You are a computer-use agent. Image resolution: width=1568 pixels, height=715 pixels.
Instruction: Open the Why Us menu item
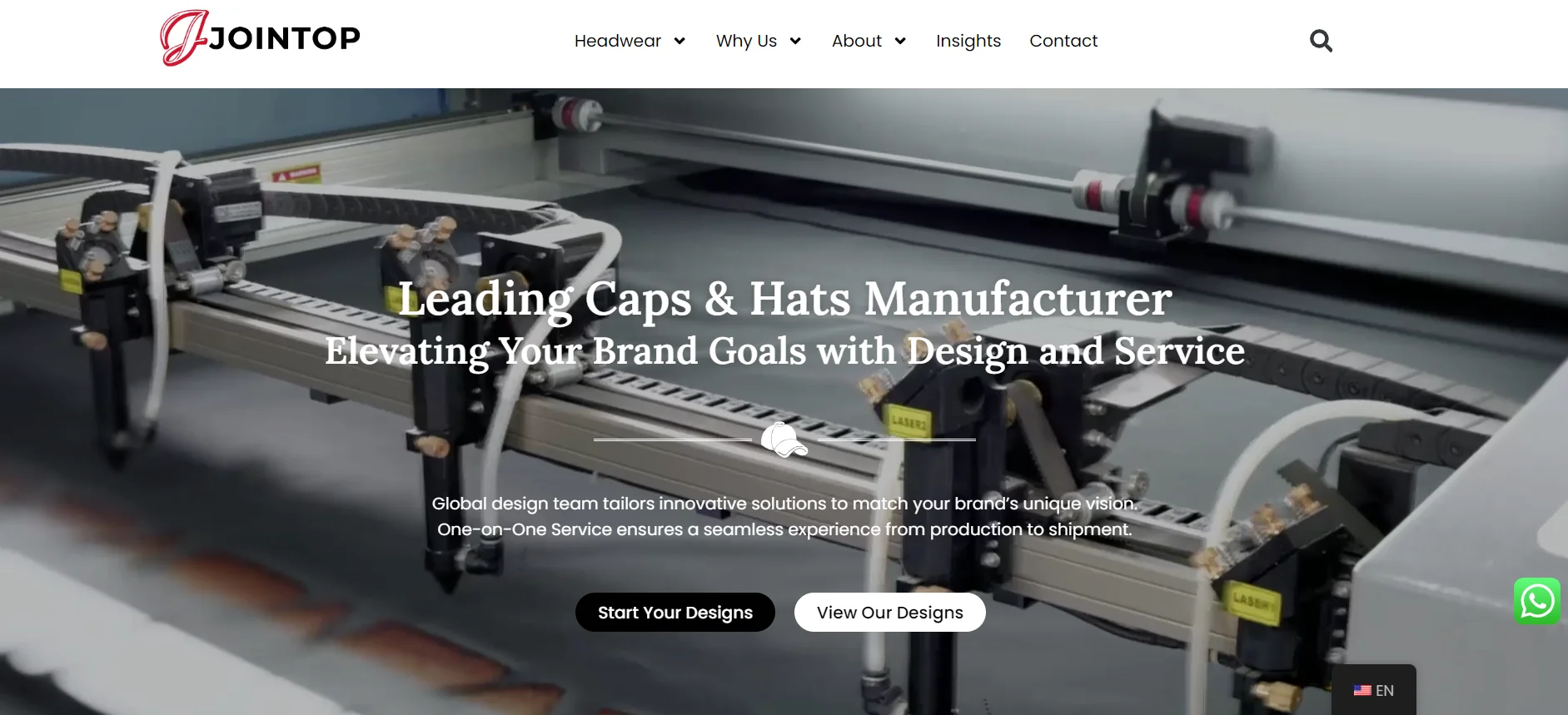[x=746, y=41]
